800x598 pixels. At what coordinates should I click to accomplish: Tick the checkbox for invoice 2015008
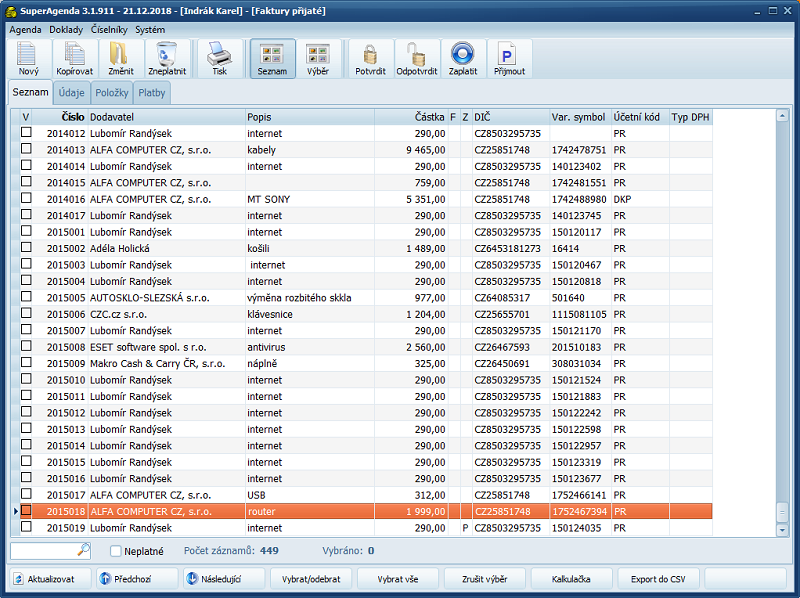coord(27,346)
